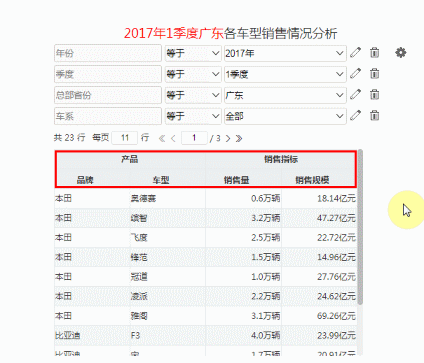
Task: Click the edit pencil for 季度 filter
Action: 355,74
